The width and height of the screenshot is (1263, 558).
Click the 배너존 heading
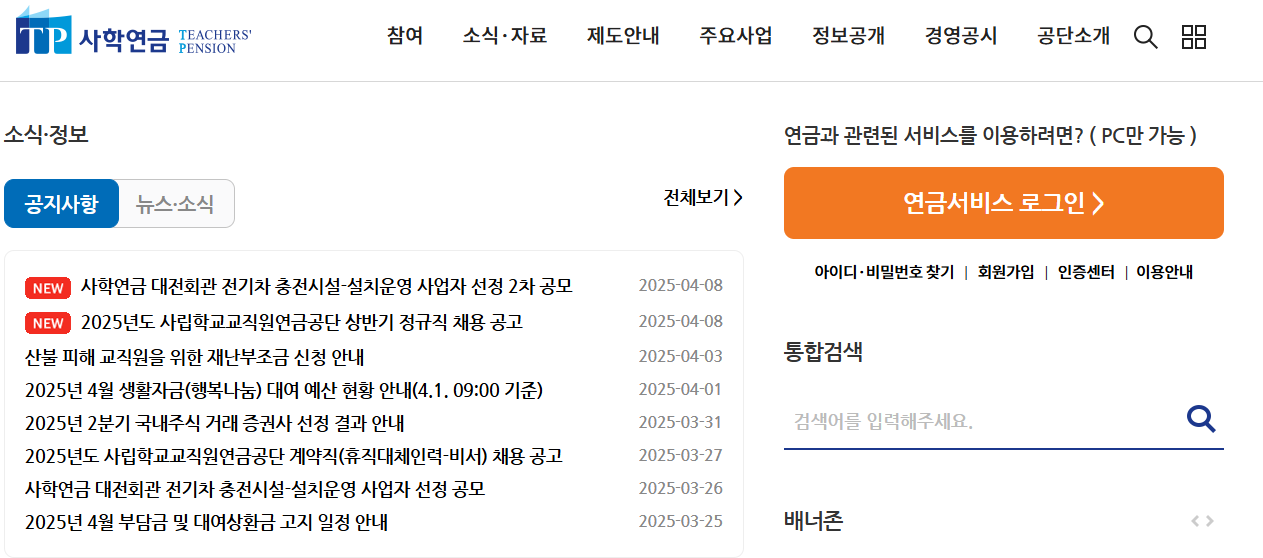[x=813, y=520]
